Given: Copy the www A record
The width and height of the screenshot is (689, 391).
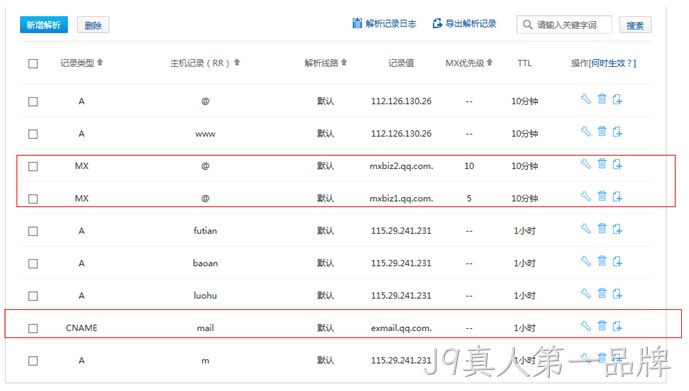Looking at the screenshot, I should coord(617,132).
